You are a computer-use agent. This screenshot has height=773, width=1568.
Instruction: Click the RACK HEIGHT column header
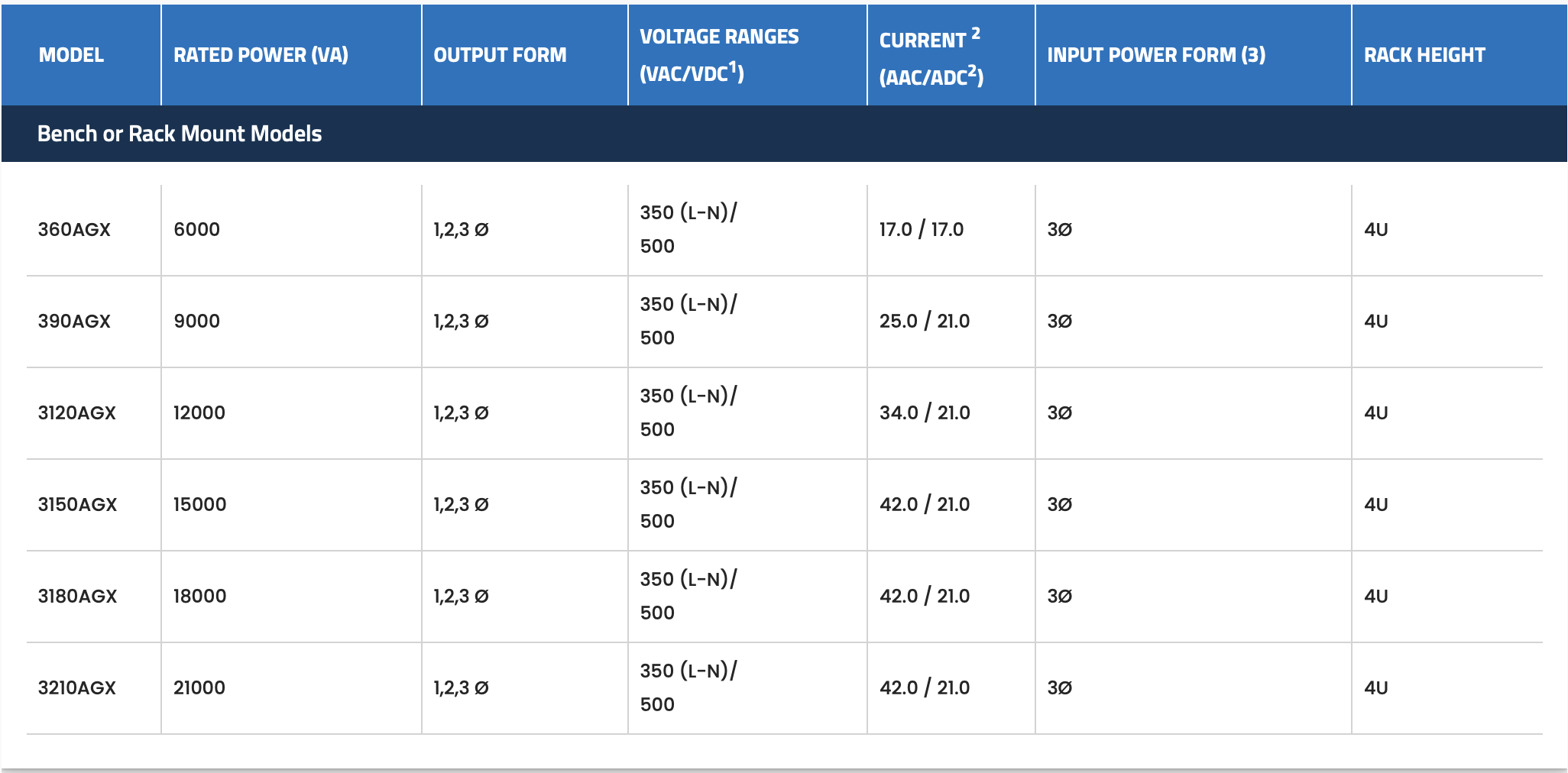coord(1424,55)
